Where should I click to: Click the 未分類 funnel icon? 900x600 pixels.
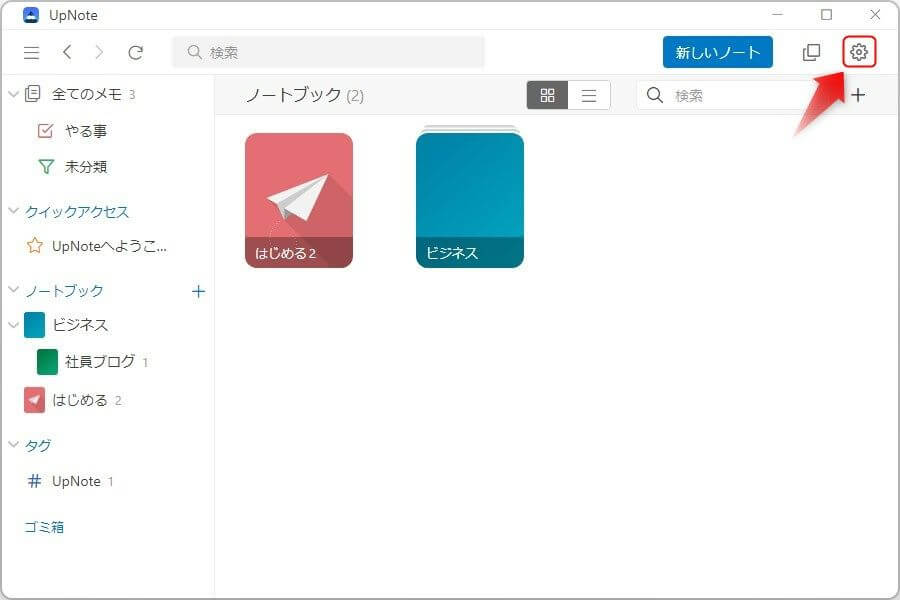tap(46, 167)
